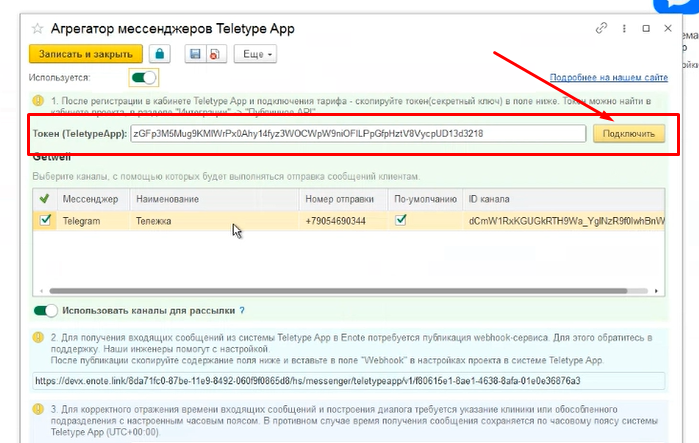Copy link via chain icon in title bar
Viewport: 699px width, 443px height.
tap(601, 28)
